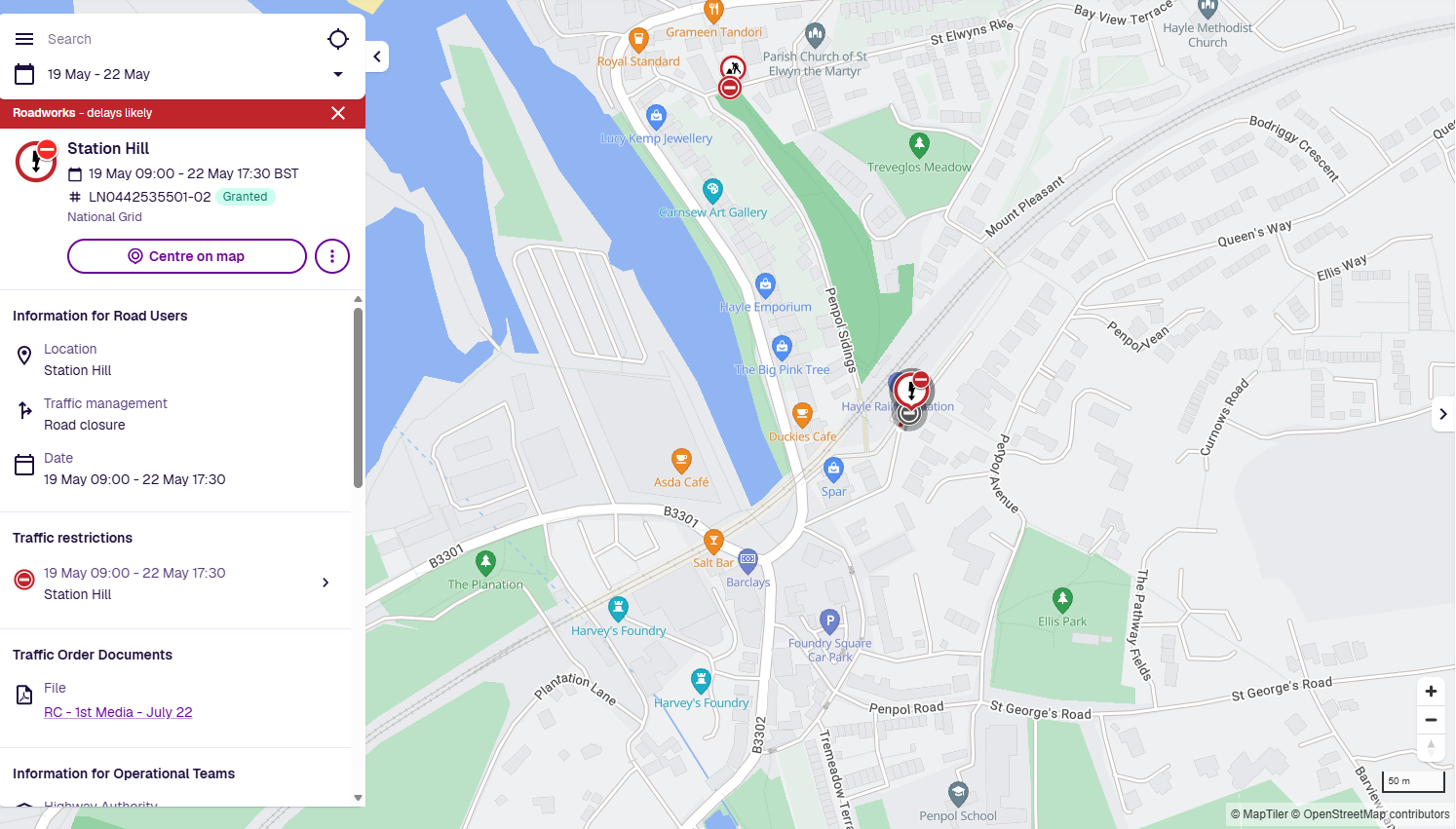
Task: Open the three-dot more options button
Action: click(332, 256)
